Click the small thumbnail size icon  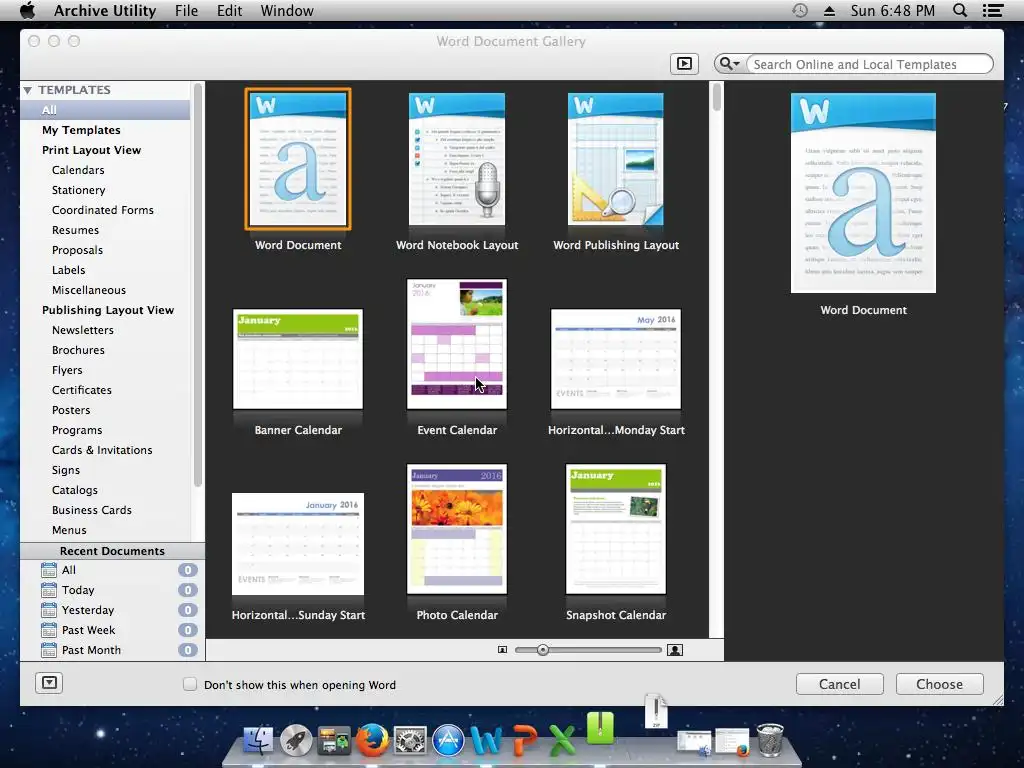pyautogui.click(x=502, y=650)
